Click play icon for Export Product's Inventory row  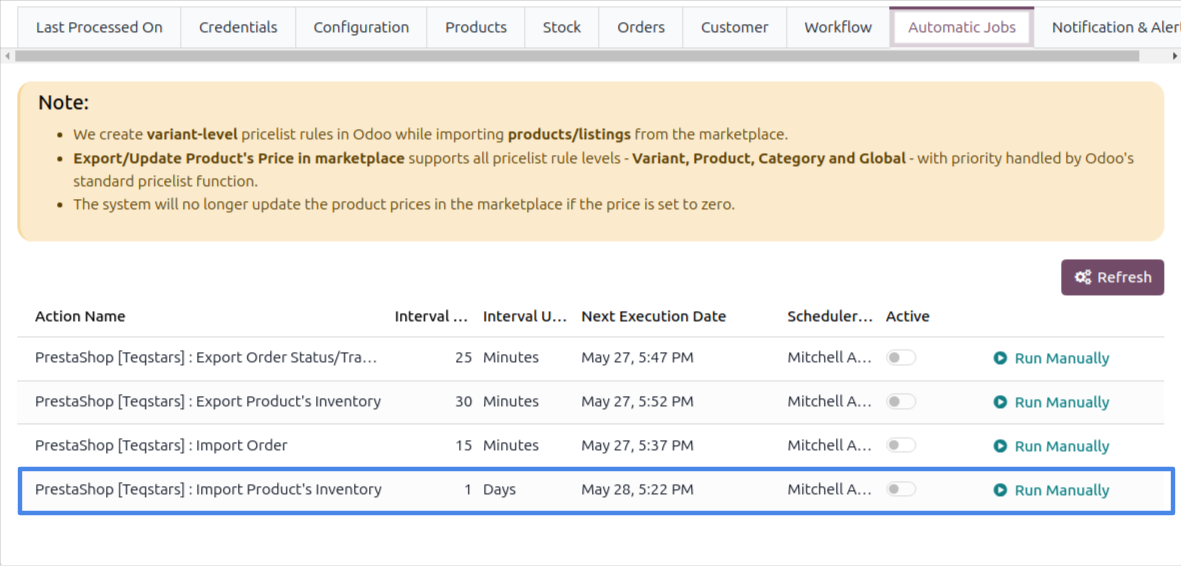click(x=1000, y=402)
